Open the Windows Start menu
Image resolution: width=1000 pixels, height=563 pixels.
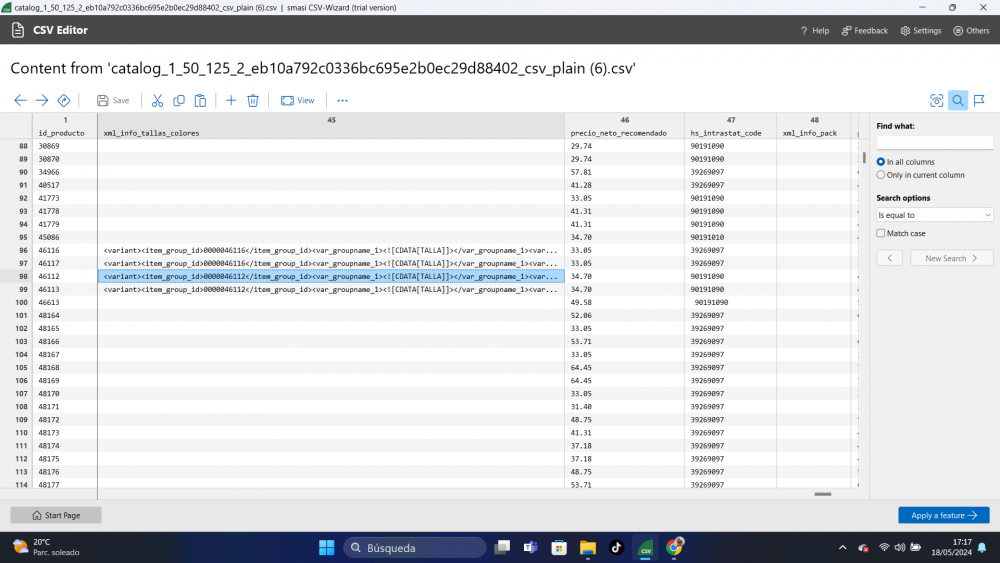pyautogui.click(x=327, y=548)
